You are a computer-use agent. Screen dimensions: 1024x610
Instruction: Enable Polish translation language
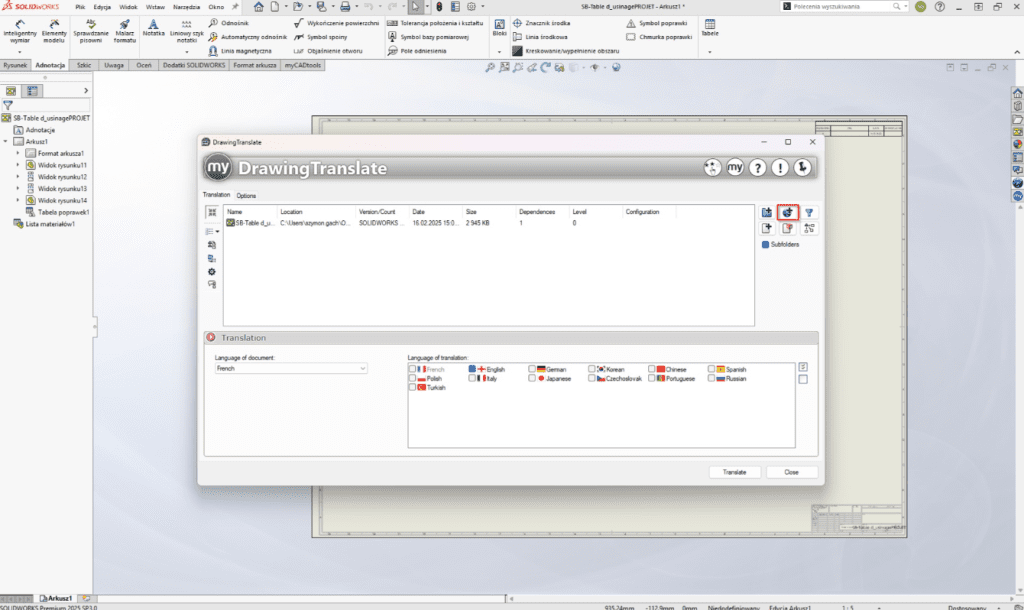pos(412,378)
